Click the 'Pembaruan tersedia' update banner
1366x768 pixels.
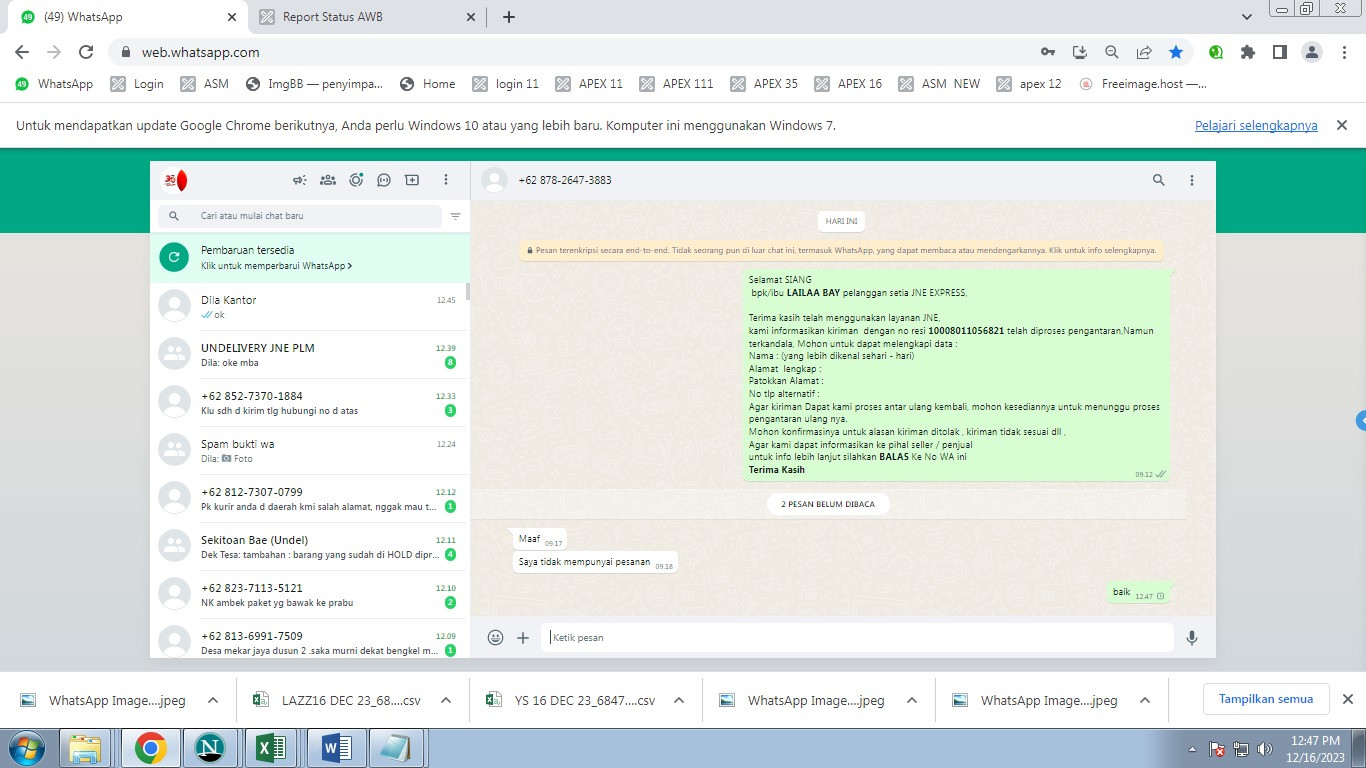310,258
